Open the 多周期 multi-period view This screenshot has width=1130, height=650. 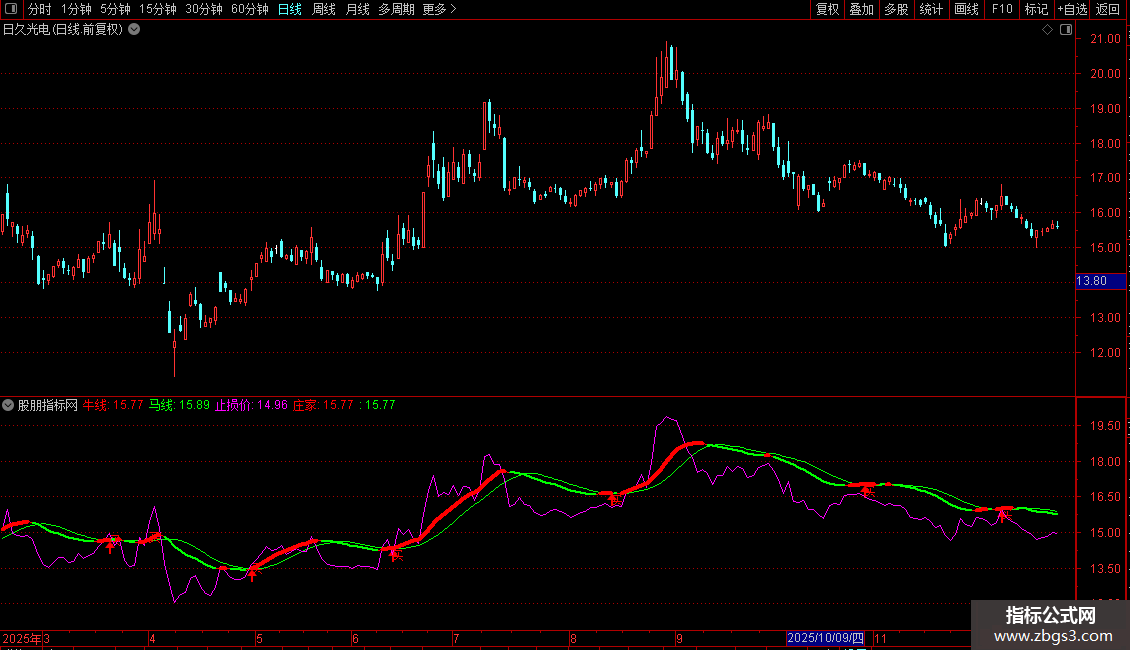pos(396,9)
